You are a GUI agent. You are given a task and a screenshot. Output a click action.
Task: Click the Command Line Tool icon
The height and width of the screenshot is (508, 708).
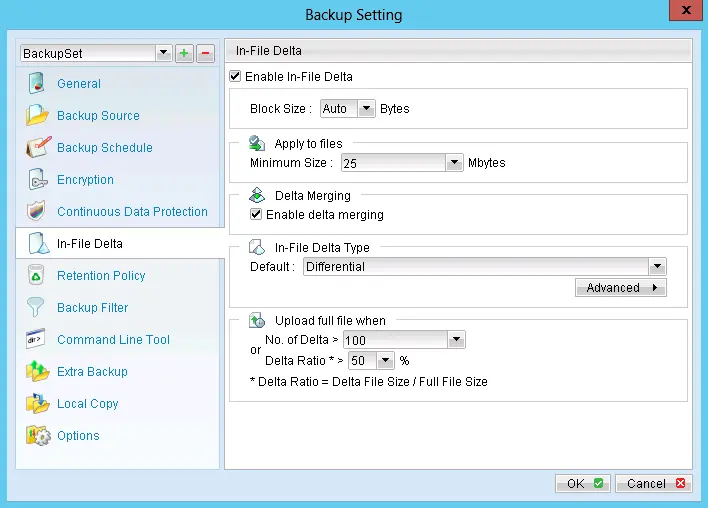click(x=36, y=339)
